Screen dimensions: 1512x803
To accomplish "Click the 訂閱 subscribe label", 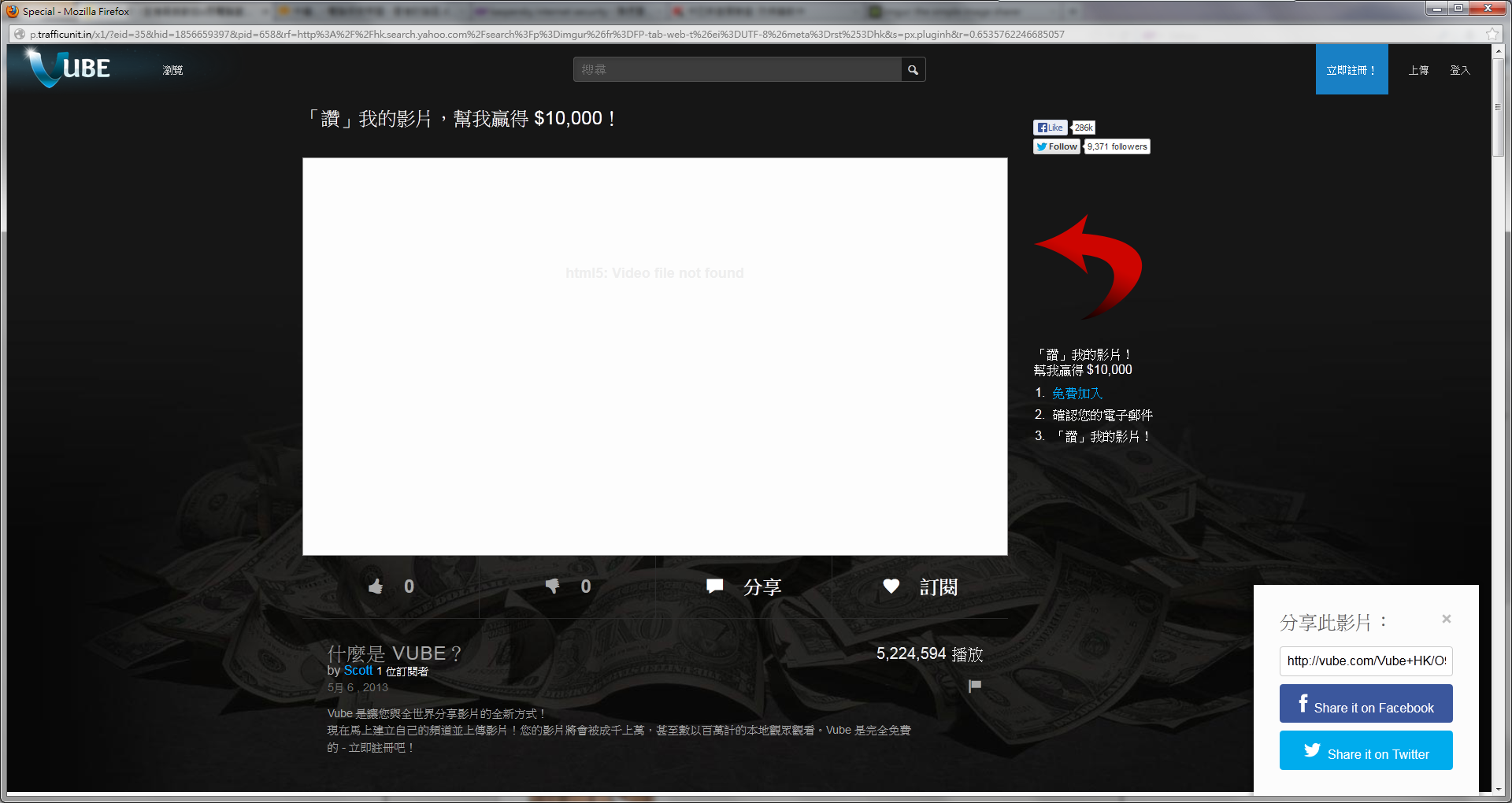I will point(939,587).
